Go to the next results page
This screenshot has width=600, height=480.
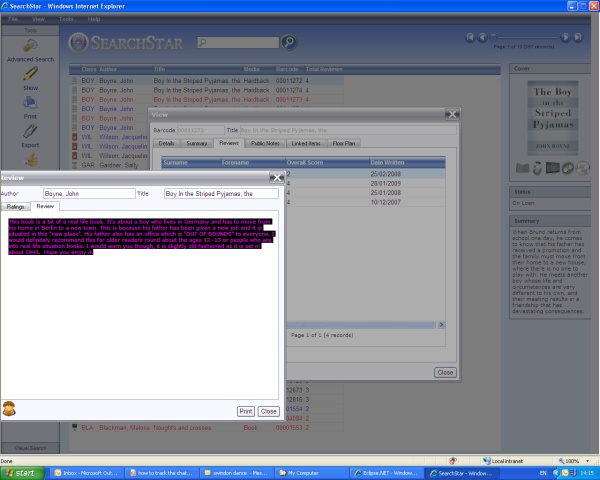click(x=565, y=37)
